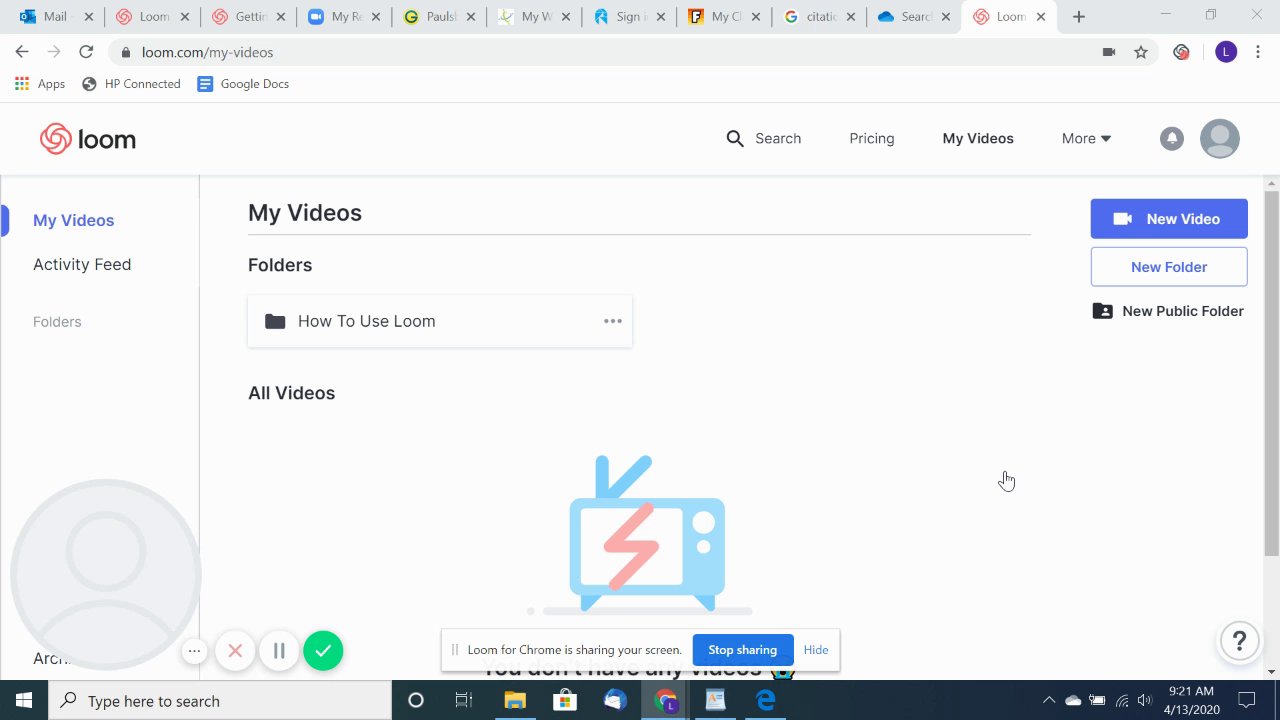Go back in browser
The height and width of the screenshot is (720, 1280).
pyautogui.click(x=22, y=52)
